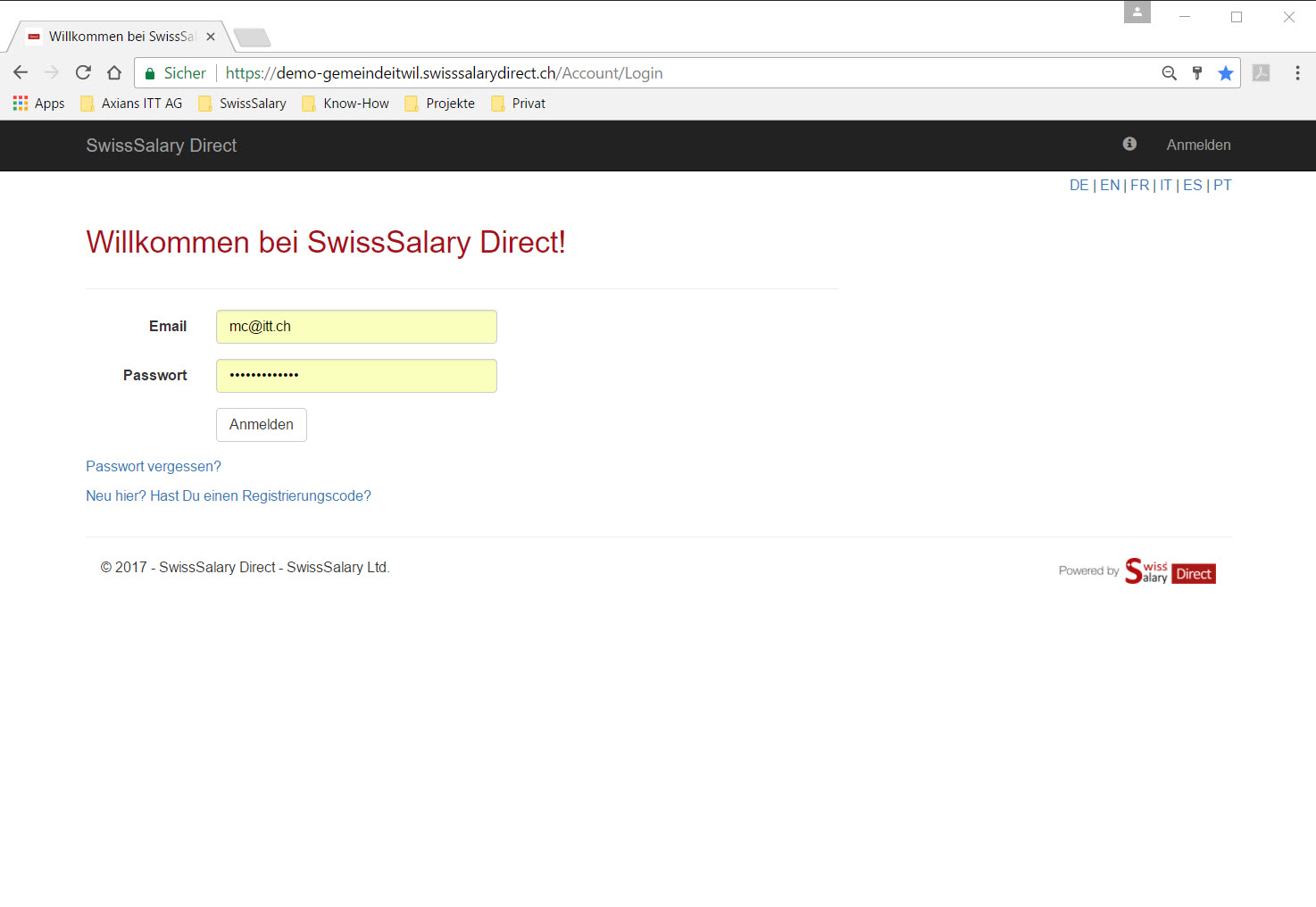1316x907 pixels.
Task: Select the Willkommen bei SwissSalary tab
Action: click(x=121, y=37)
